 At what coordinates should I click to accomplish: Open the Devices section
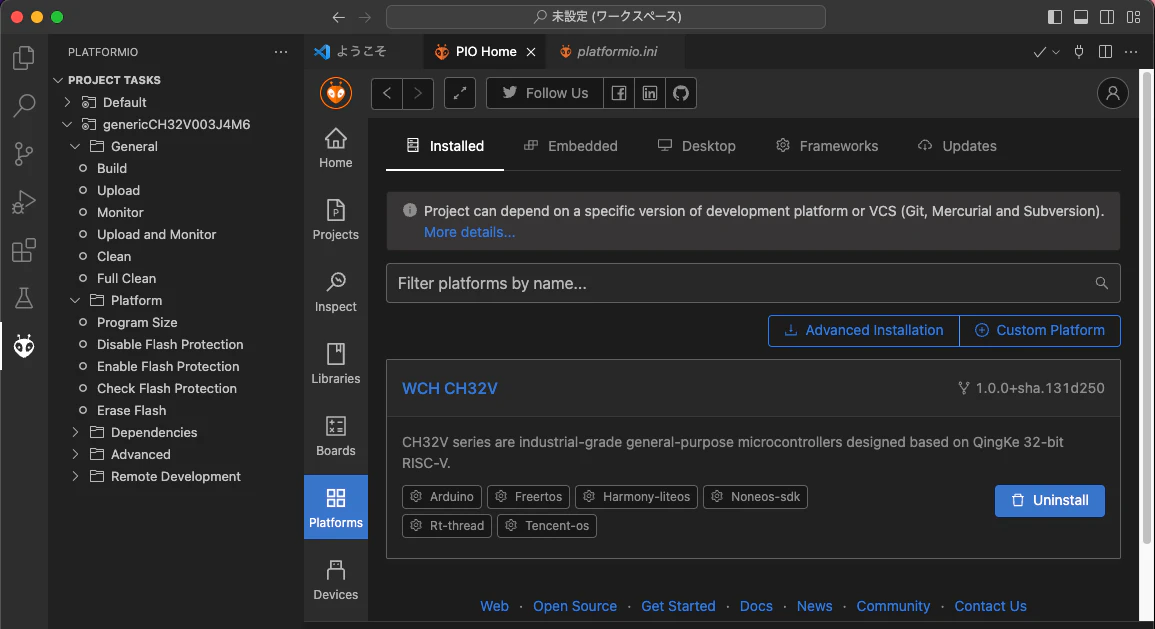click(x=336, y=580)
